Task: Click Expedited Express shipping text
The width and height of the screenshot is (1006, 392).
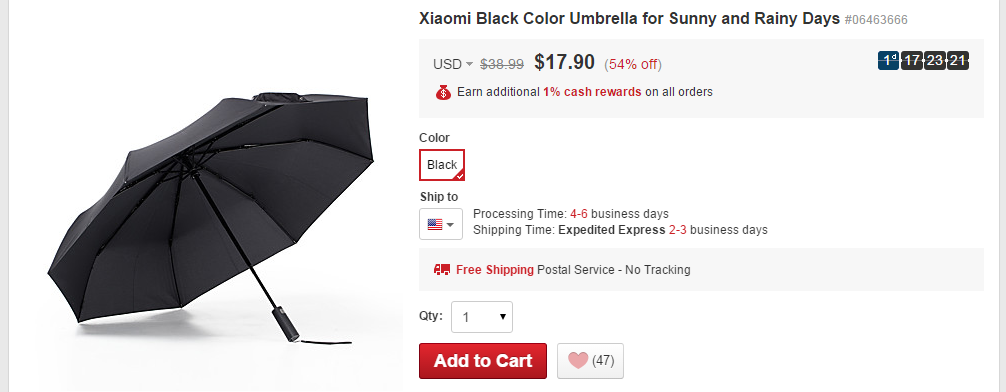Action: 611,230
